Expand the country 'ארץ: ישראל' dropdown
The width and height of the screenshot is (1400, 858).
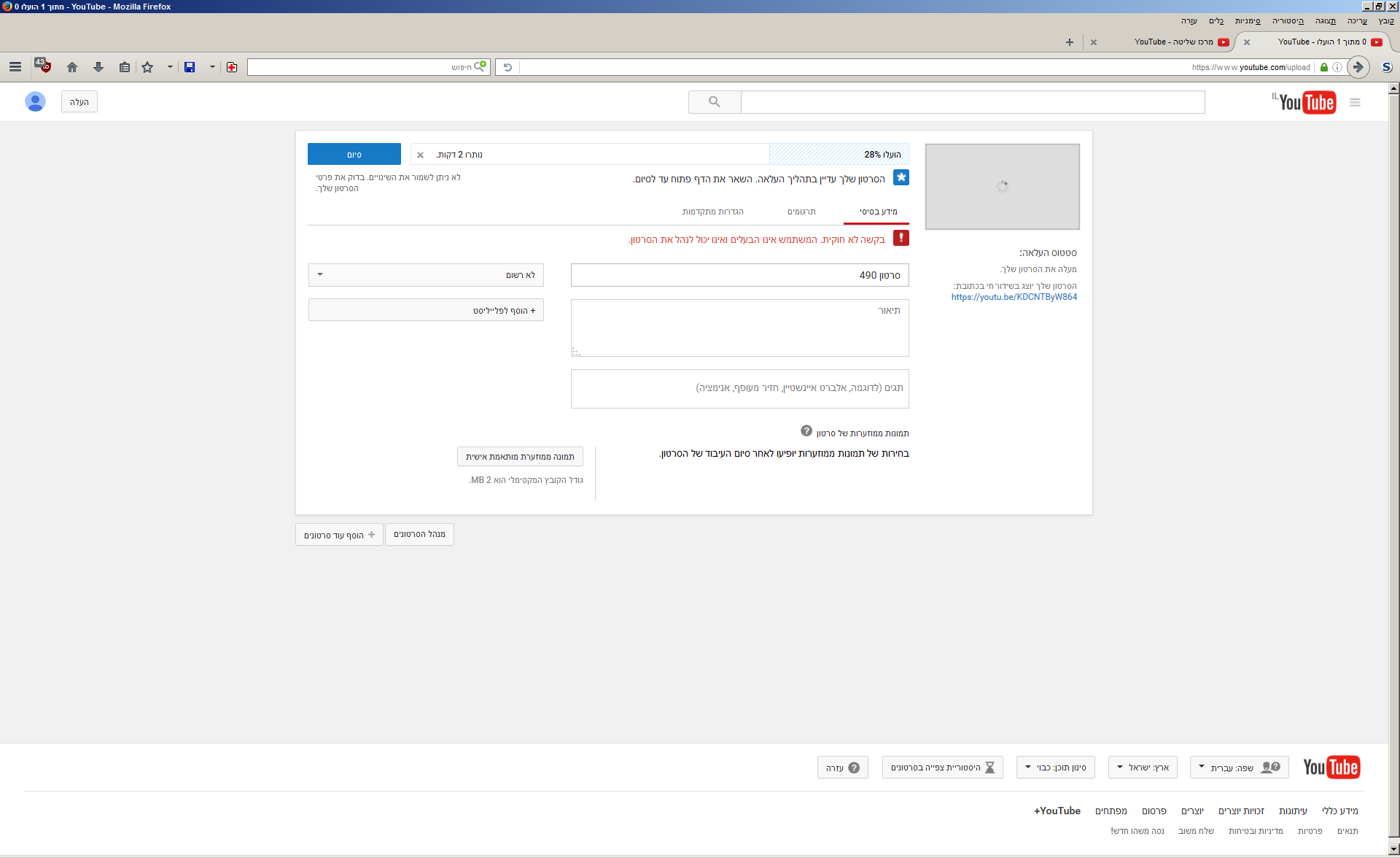1143,768
